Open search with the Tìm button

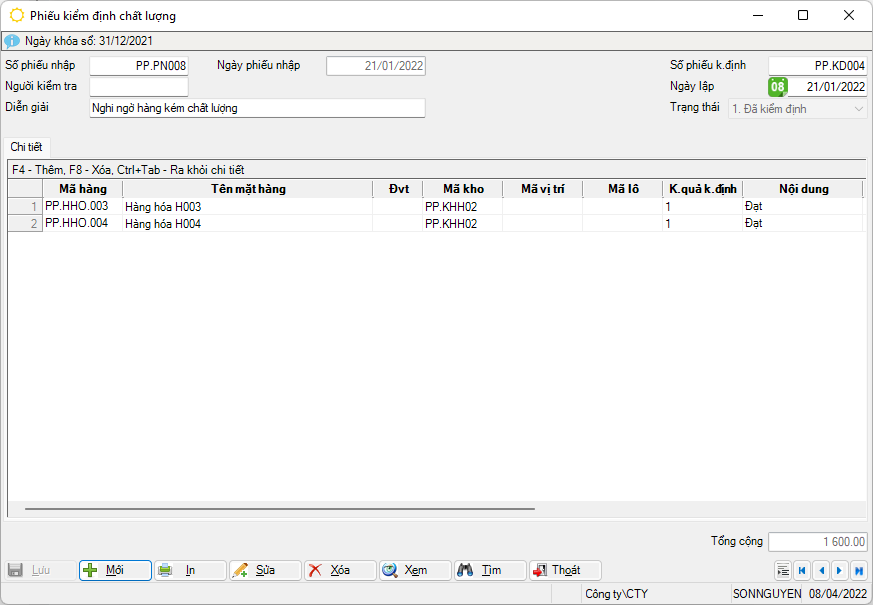tap(490, 570)
